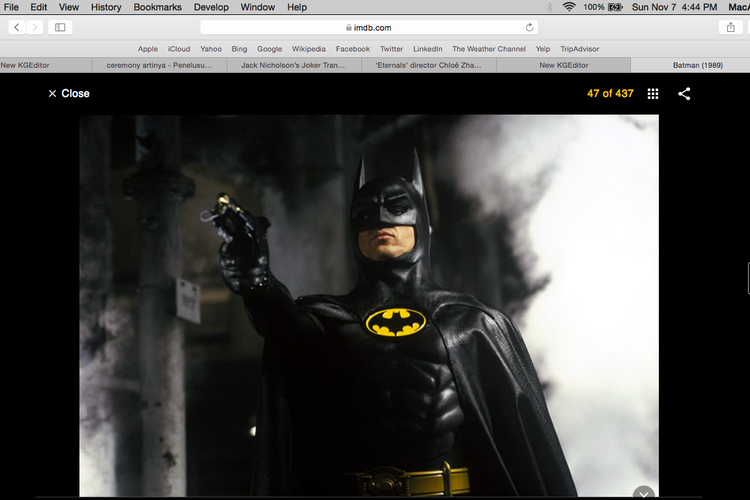Switch to the 'Eternals' director Chloé Zhao tab
This screenshot has width=750, height=500.
[x=428, y=65]
